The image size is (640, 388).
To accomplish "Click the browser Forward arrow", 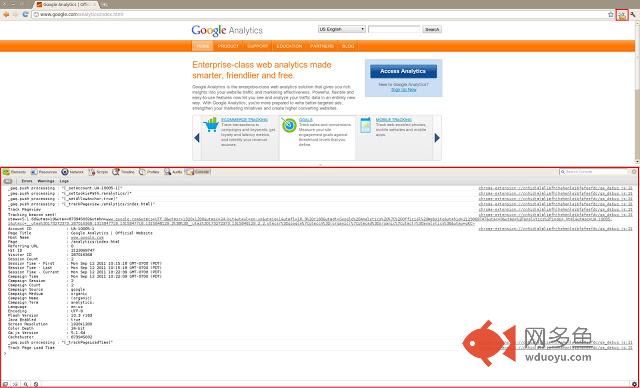I will (x=16, y=14).
